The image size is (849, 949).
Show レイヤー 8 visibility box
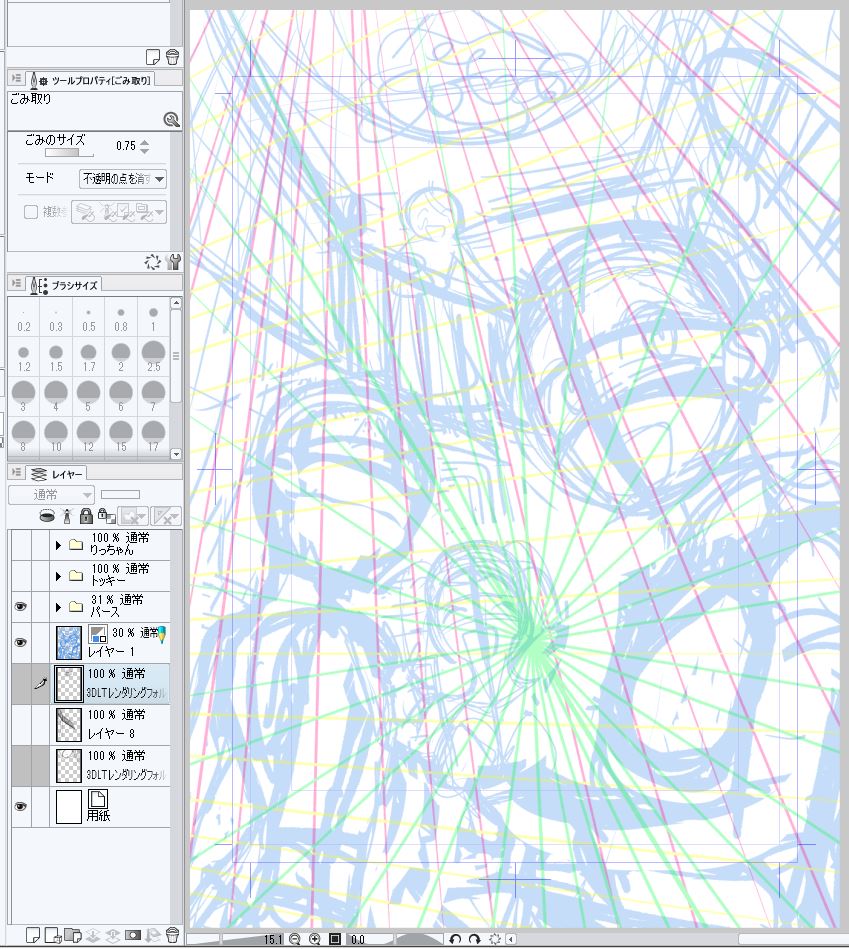[x=21, y=724]
